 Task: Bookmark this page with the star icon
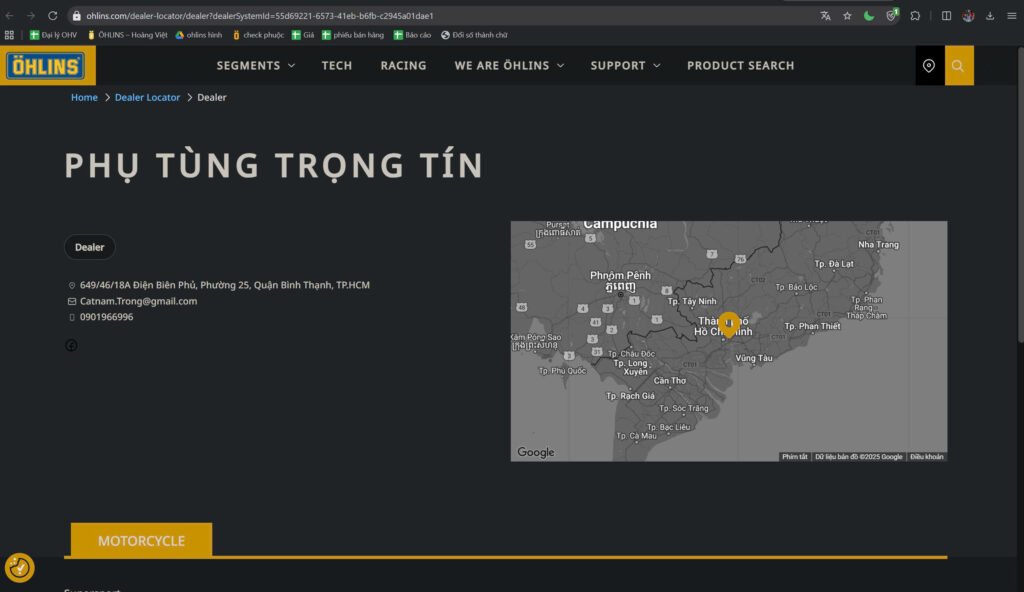847,16
